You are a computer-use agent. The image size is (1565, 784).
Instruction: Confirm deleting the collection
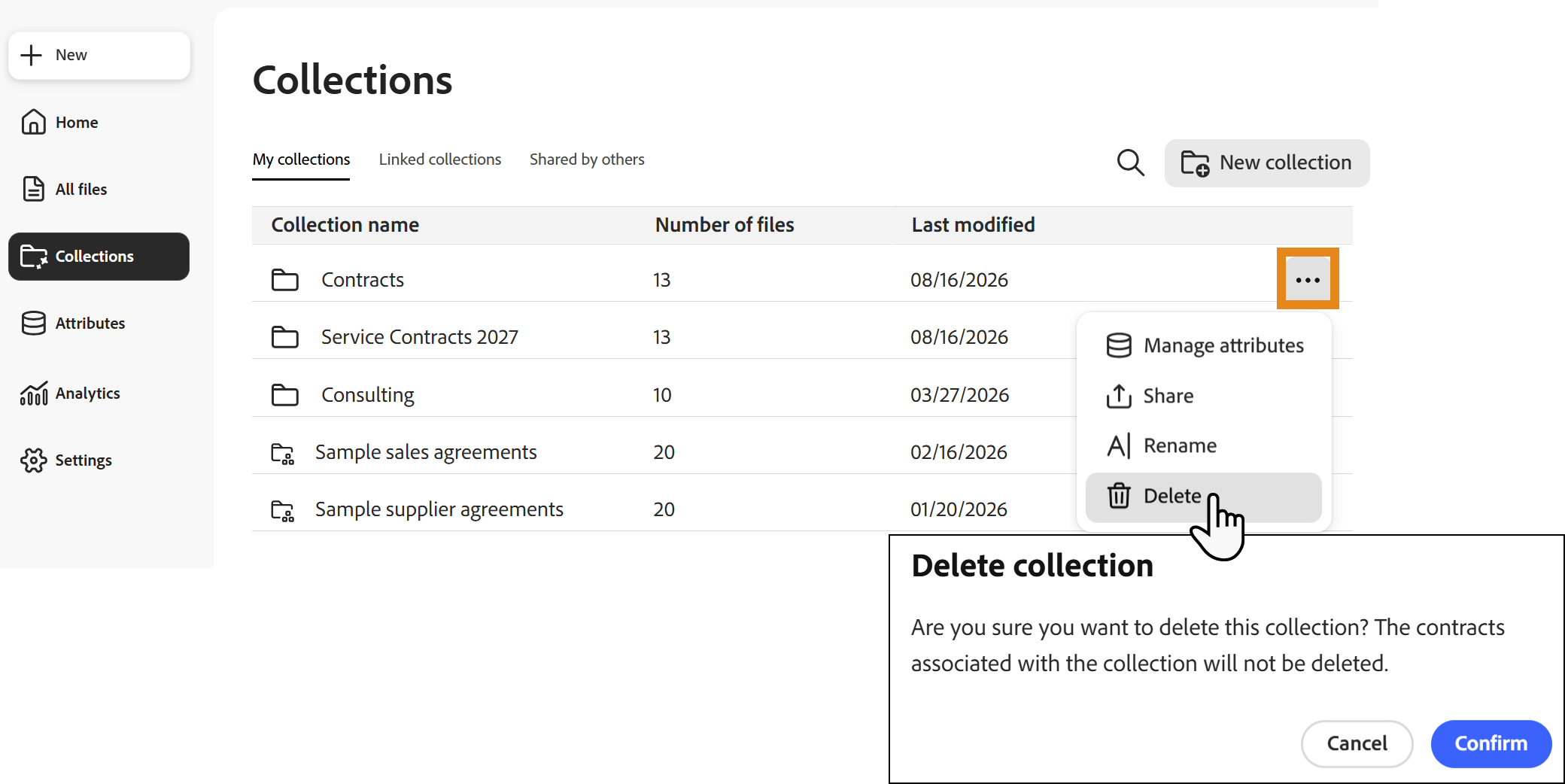coord(1491,743)
